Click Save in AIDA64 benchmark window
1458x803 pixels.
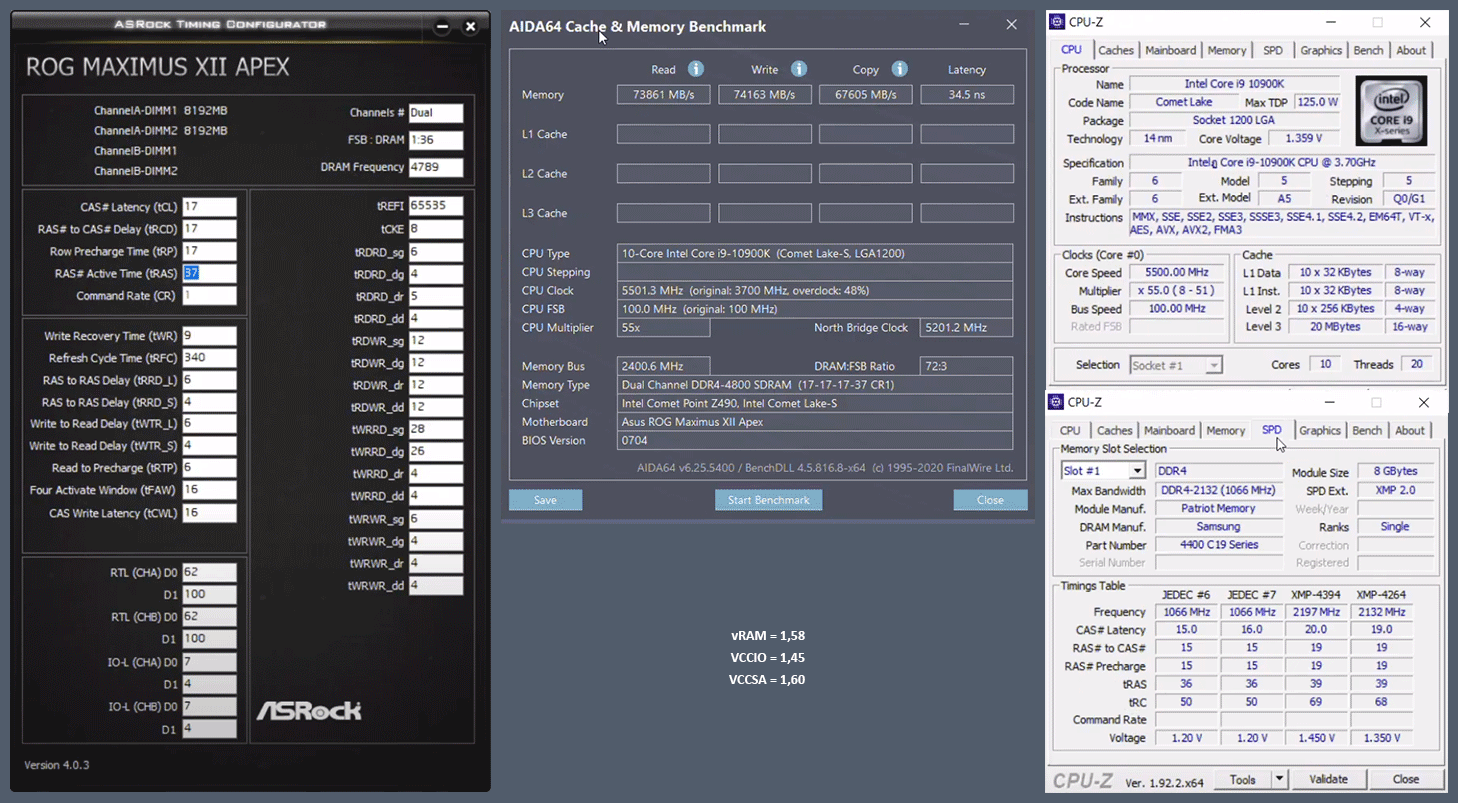(545, 500)
